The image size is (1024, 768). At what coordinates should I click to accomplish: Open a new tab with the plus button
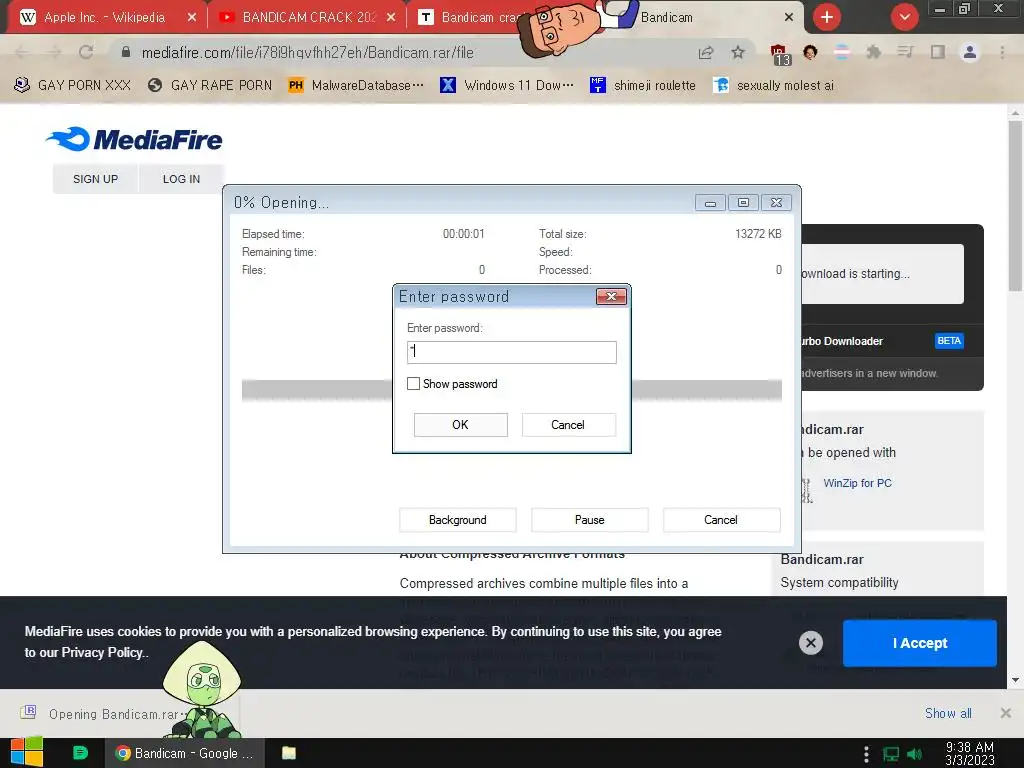pyautogui.click(x=827, y=17)
